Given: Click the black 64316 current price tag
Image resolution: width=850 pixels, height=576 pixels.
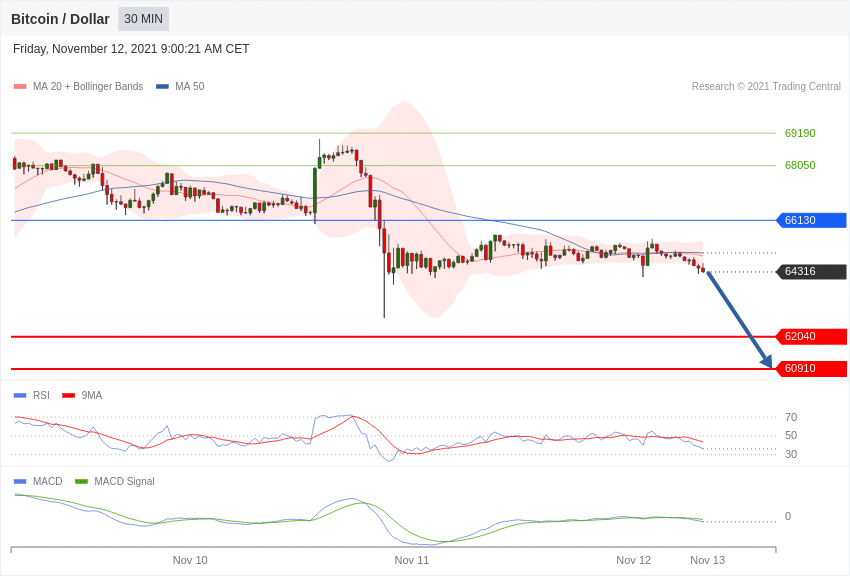Looking at the screenshot, I should (x=812, y=271).
